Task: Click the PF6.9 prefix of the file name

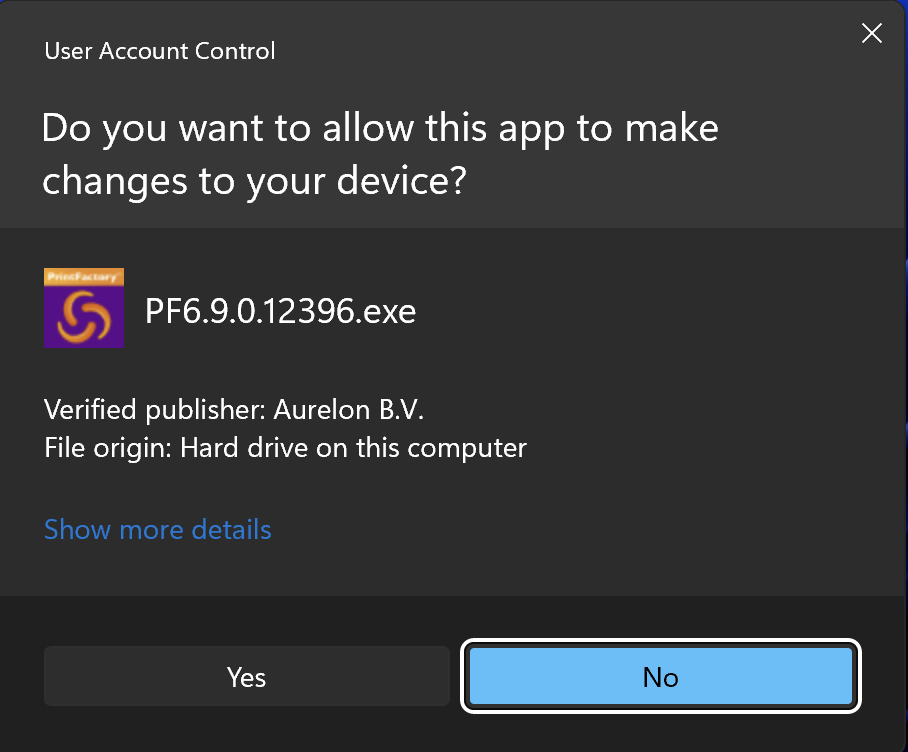Action: [179, 312]
